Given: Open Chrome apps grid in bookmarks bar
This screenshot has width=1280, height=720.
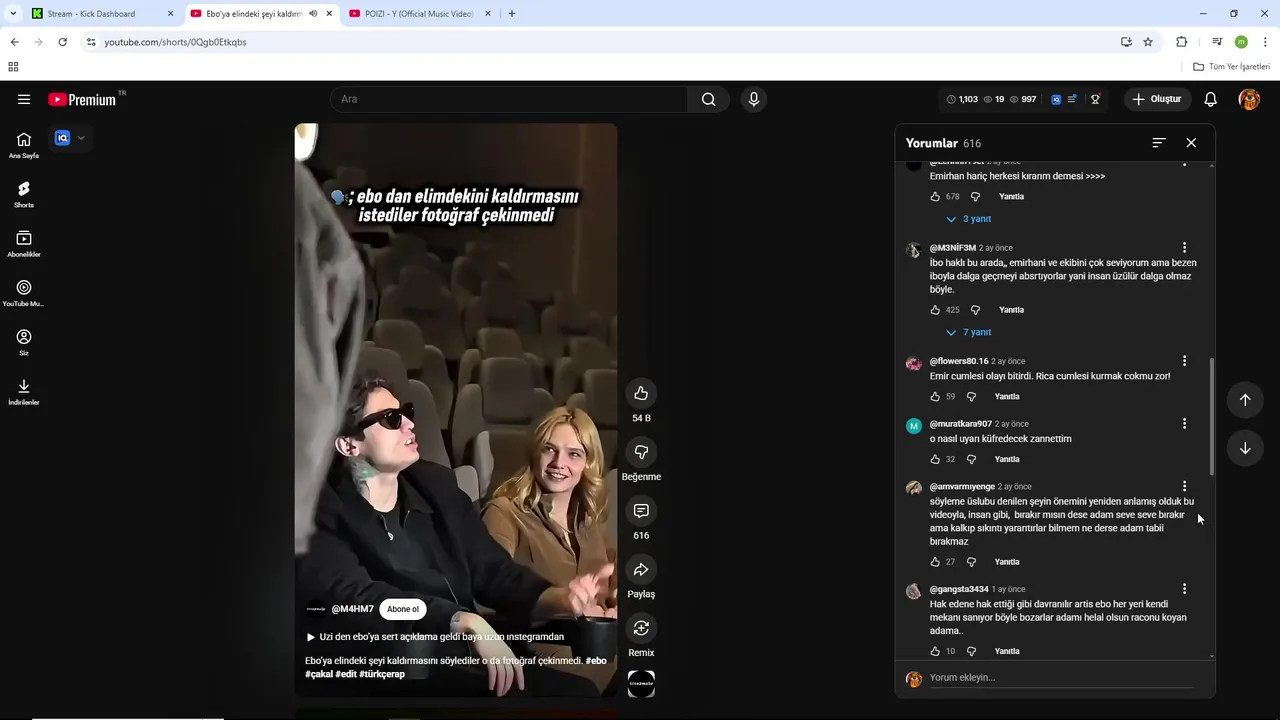Looking at the screenshot, I should tap(13, 67).
